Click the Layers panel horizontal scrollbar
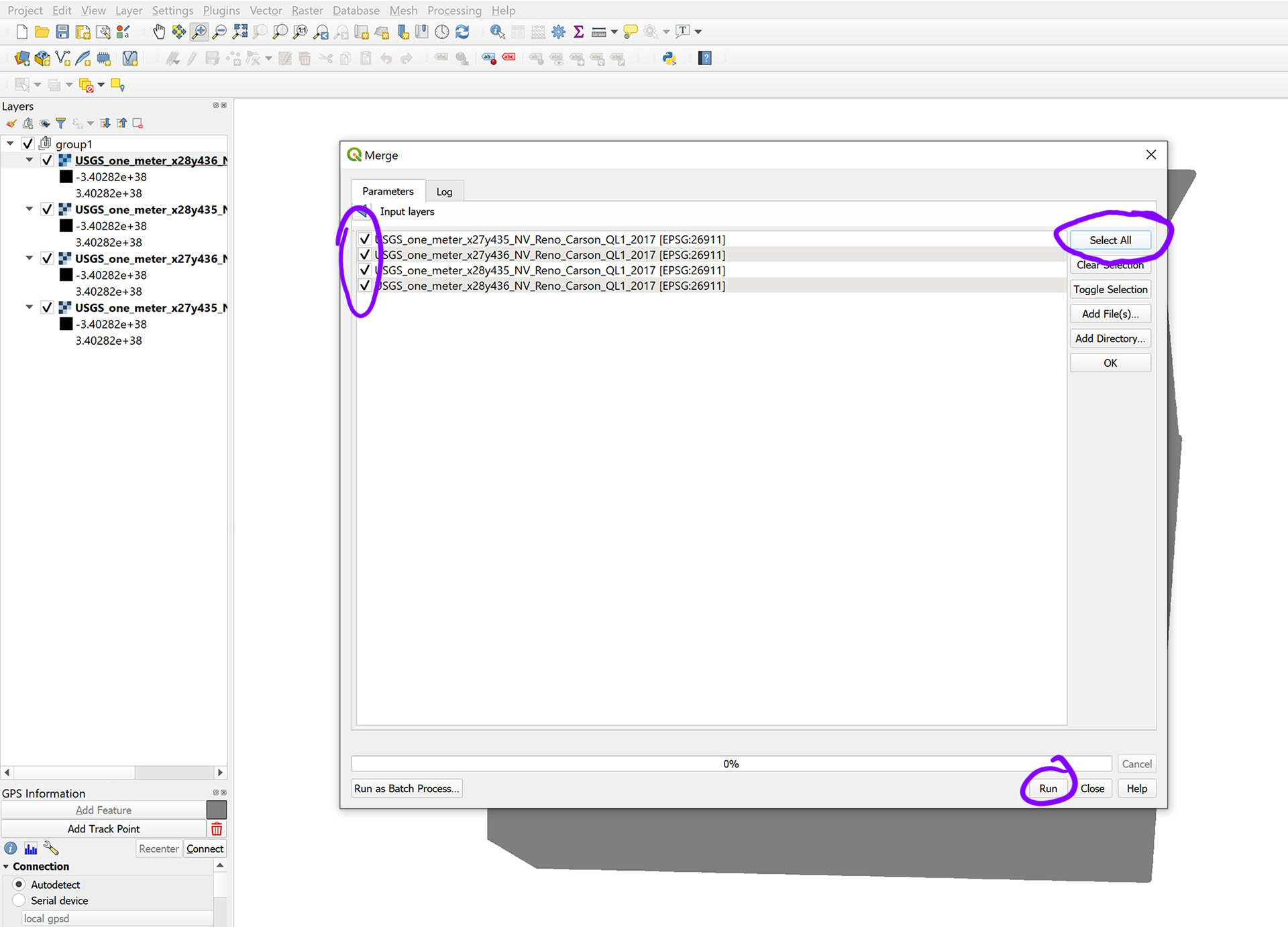Viewport: 1288px width, 927px height. pos(113,773)
